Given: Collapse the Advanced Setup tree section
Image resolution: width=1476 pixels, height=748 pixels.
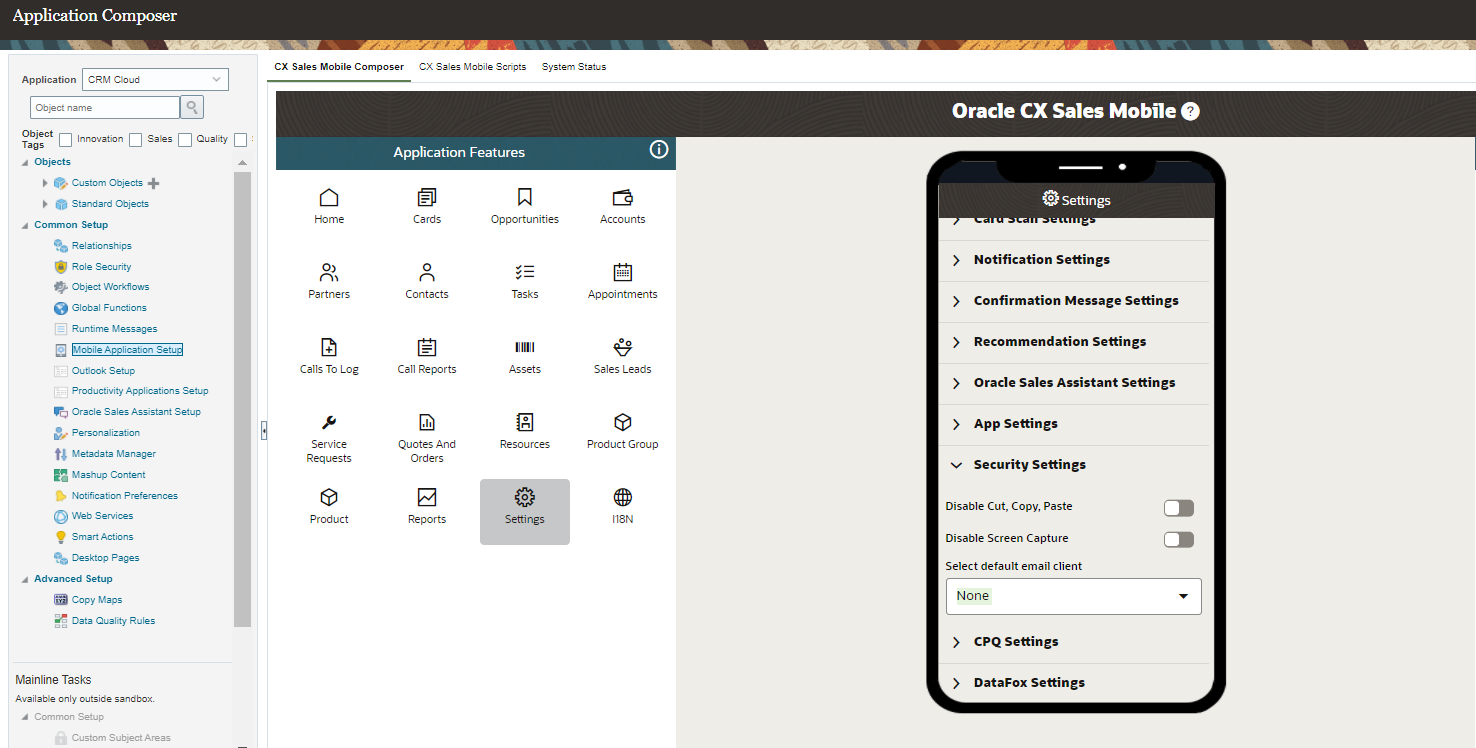Looking at the screenshot, I should (25, 579).
